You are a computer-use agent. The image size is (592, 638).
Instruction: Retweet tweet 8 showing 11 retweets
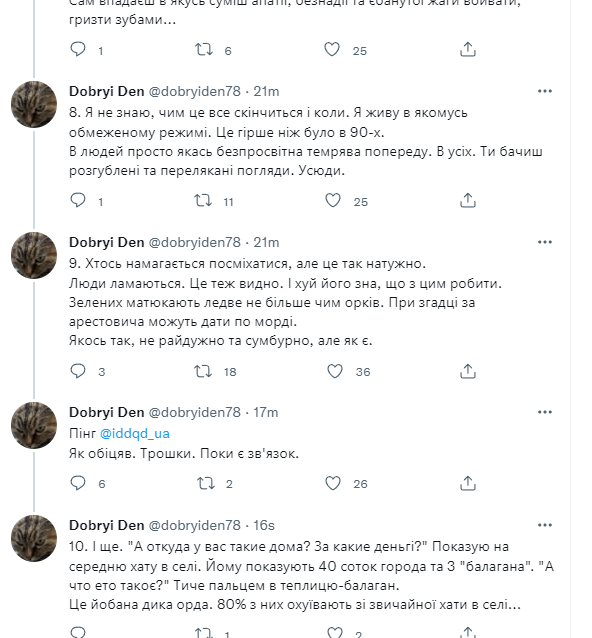203,200
